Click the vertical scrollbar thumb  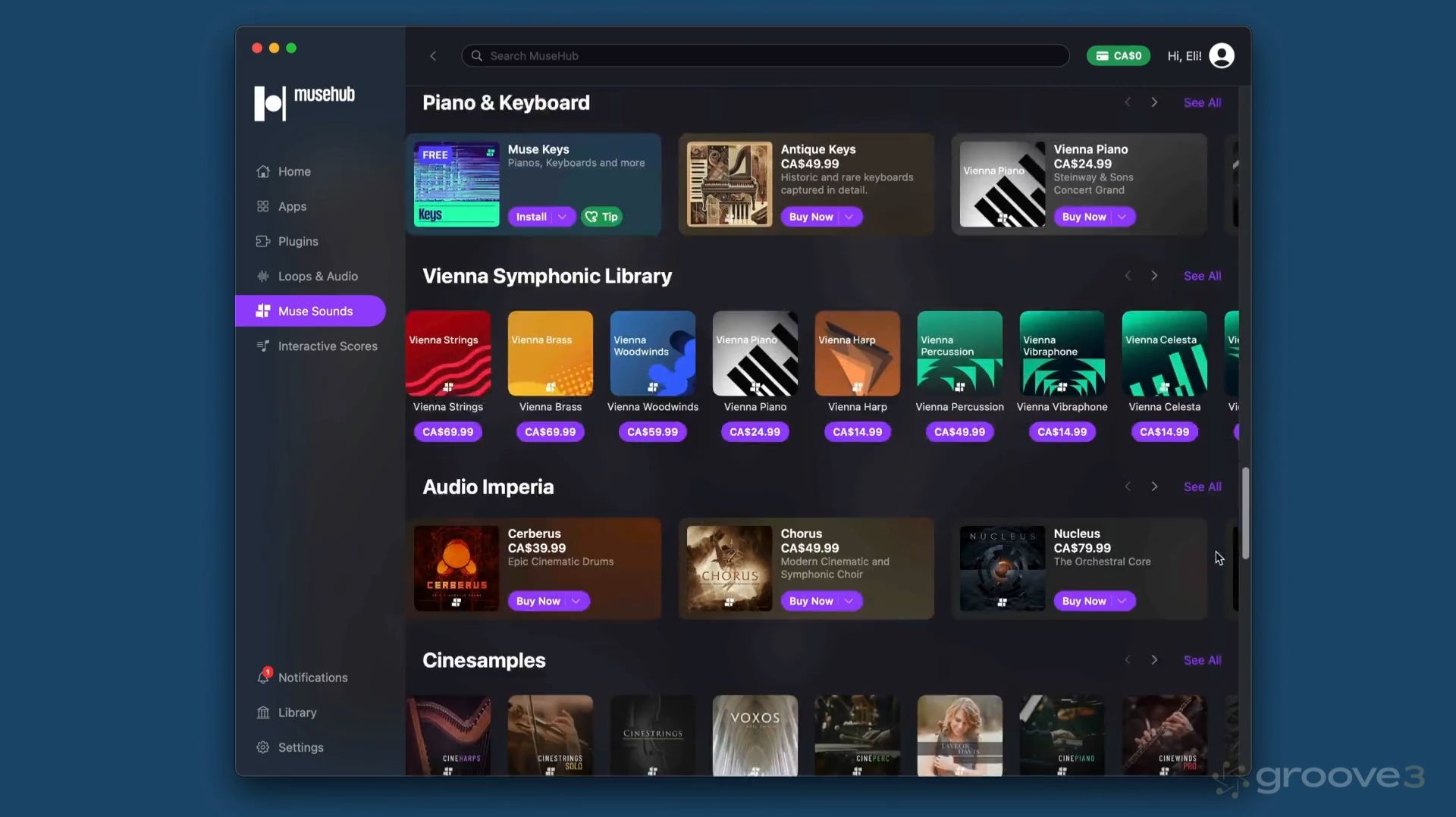pos(1245,513)
